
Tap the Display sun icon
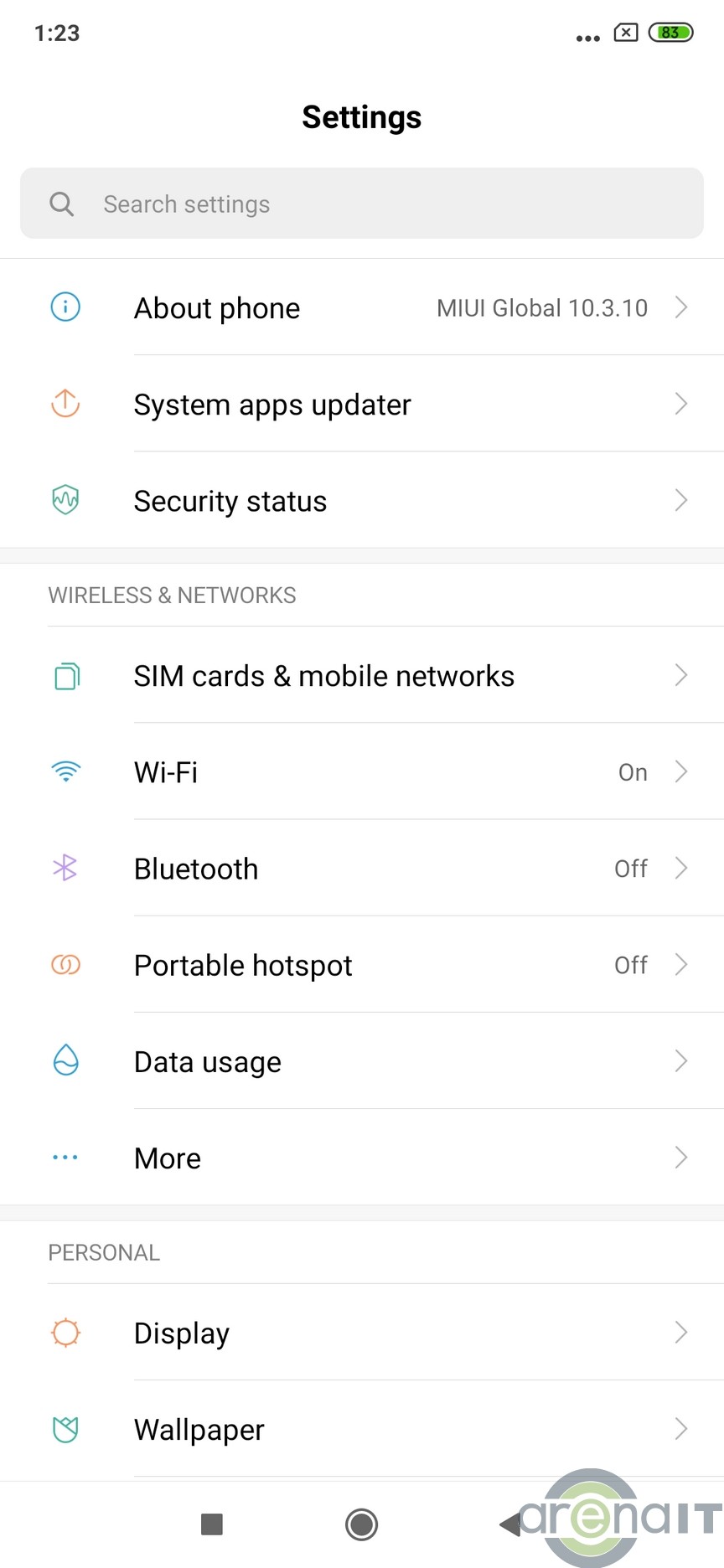pyautogui.click(x=65, y=1332)
